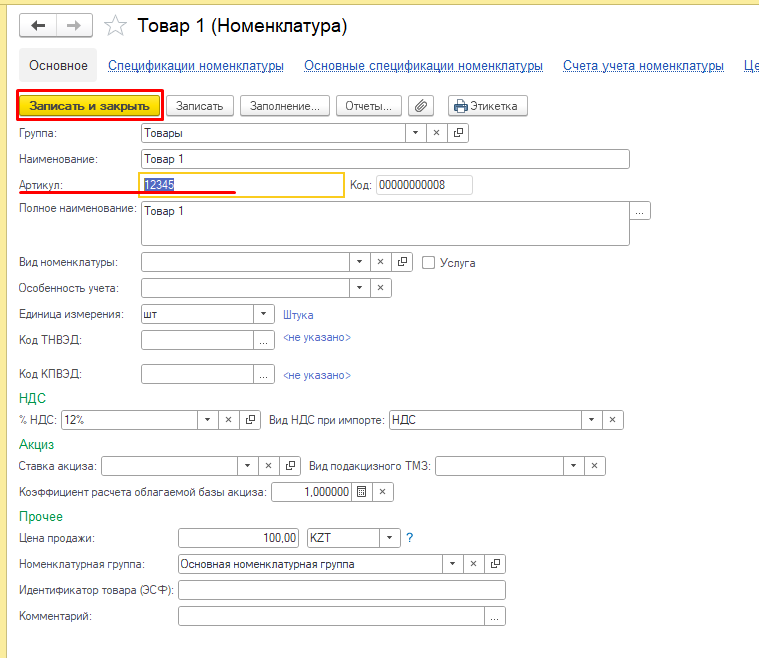Image resolution: width=759 pixels, height=658 pixels.
Task: Open the % НДС dropdown list
Action: tap(207, 420)
